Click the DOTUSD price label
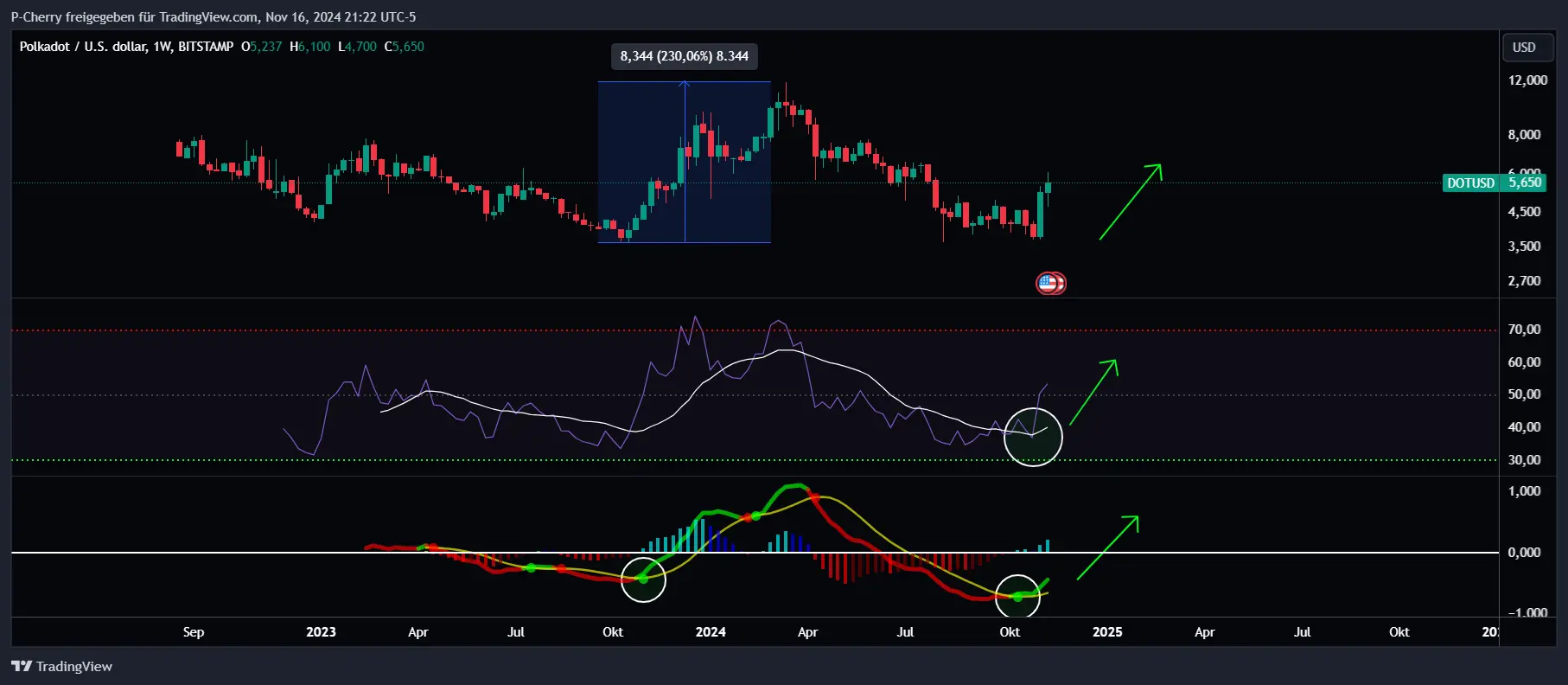 (x=1470, y=182)
